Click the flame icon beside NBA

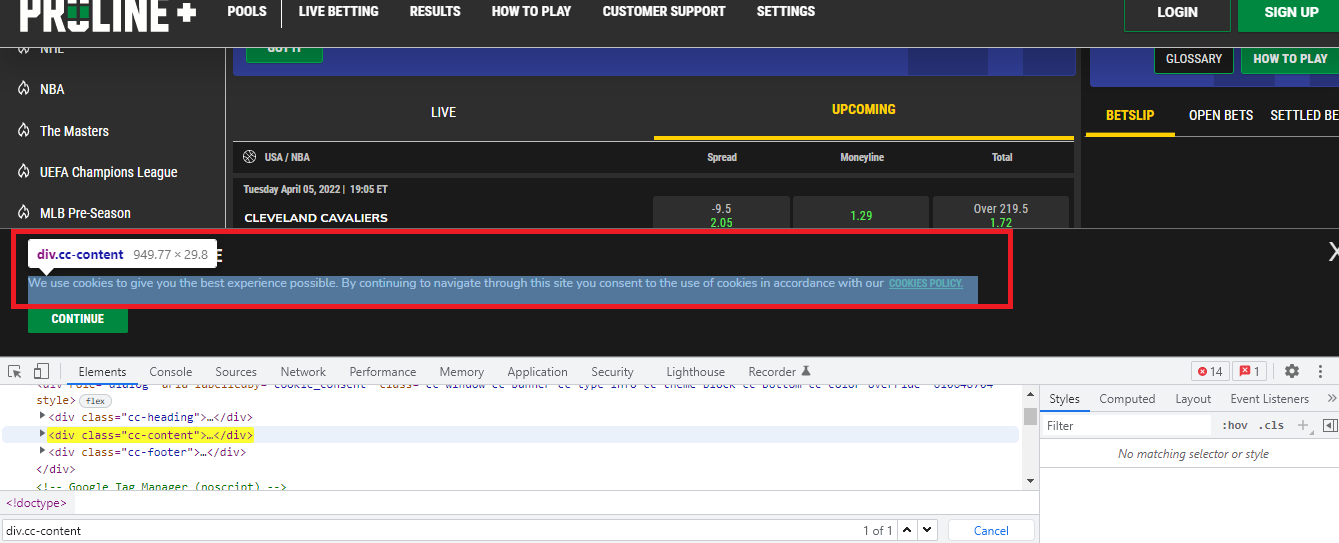(x=23, y=89)
